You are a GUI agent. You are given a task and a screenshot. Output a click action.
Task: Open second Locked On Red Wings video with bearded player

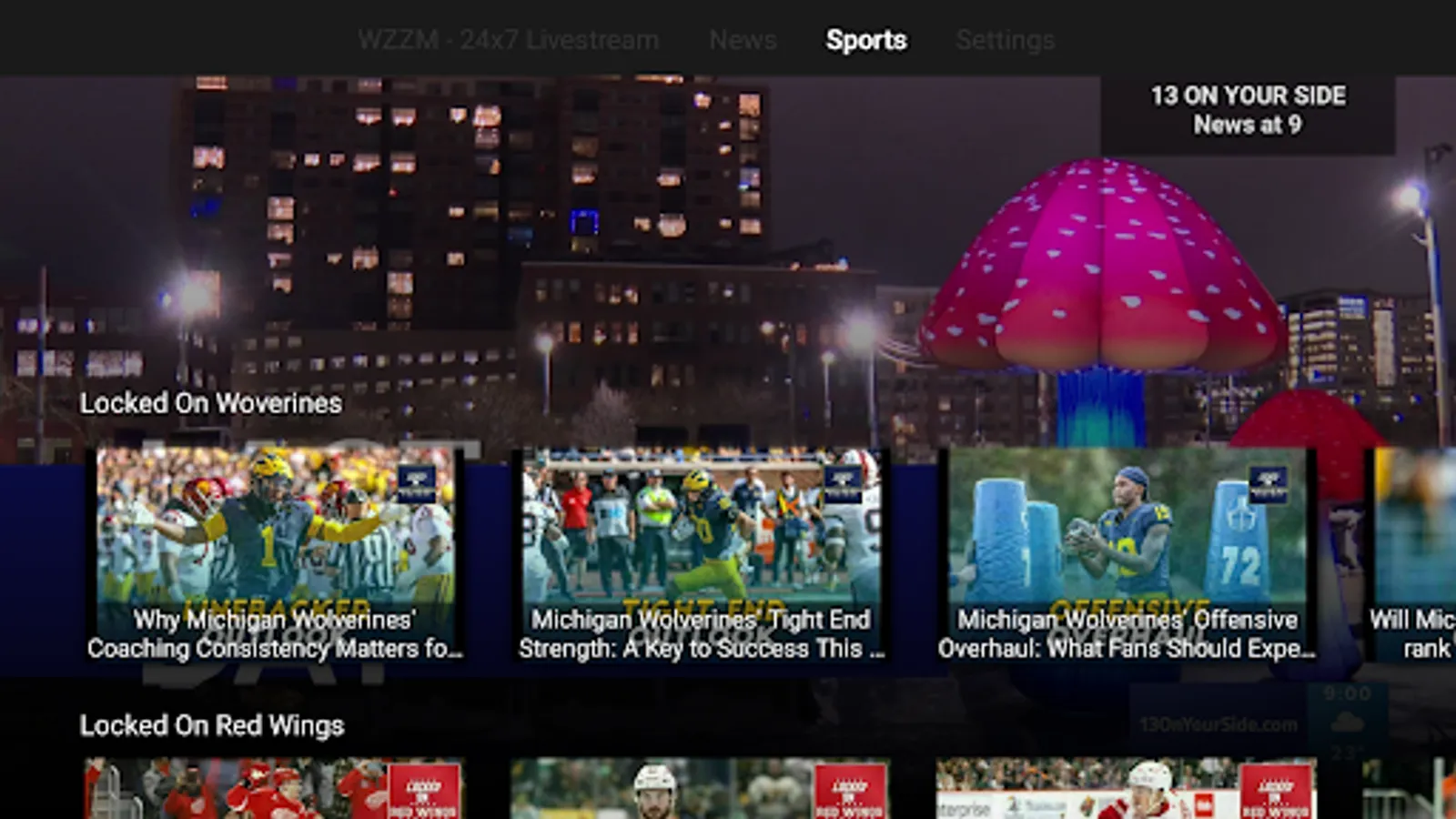[x=701, y=789]
